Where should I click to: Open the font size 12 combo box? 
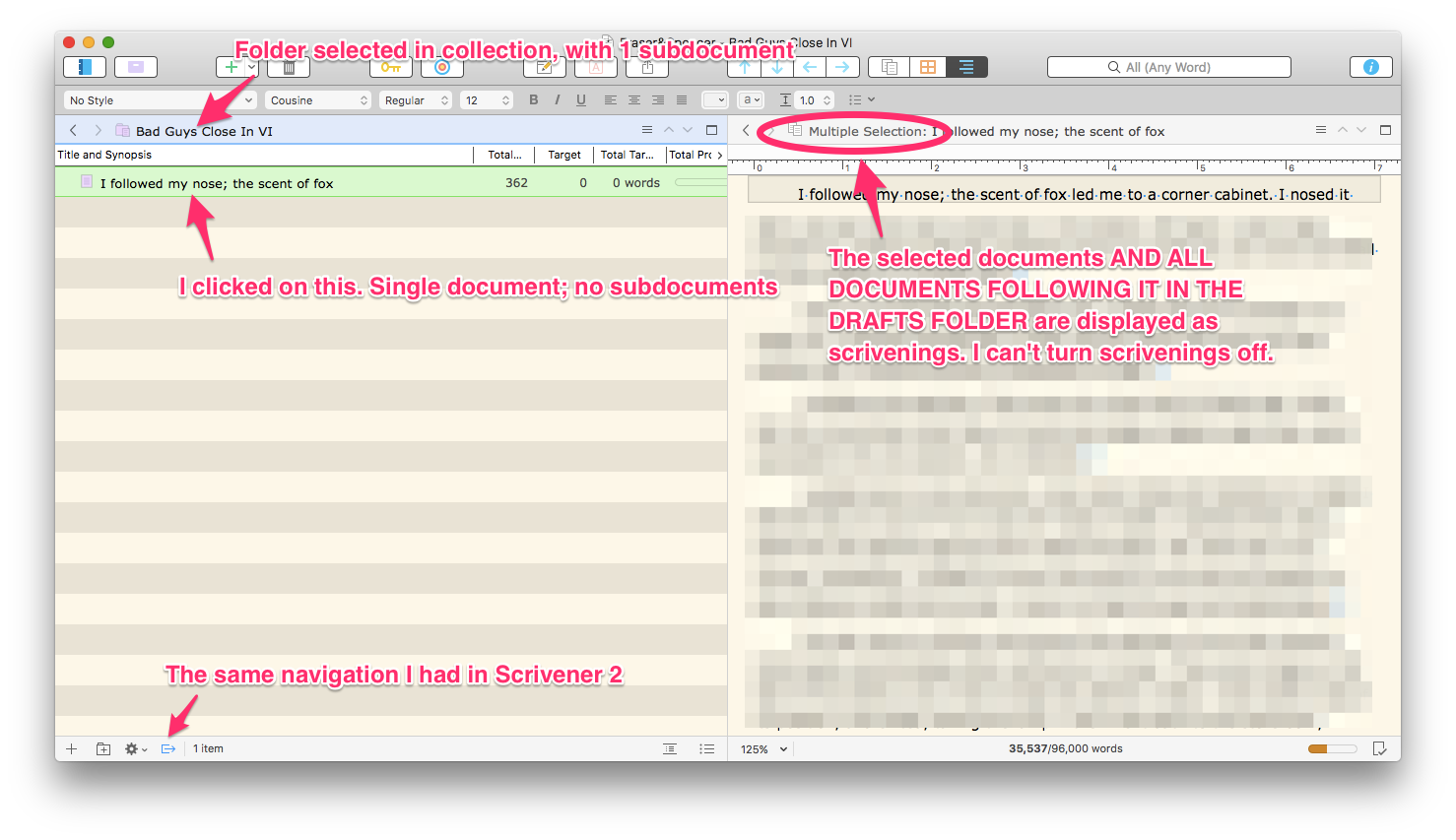[488, 100]
